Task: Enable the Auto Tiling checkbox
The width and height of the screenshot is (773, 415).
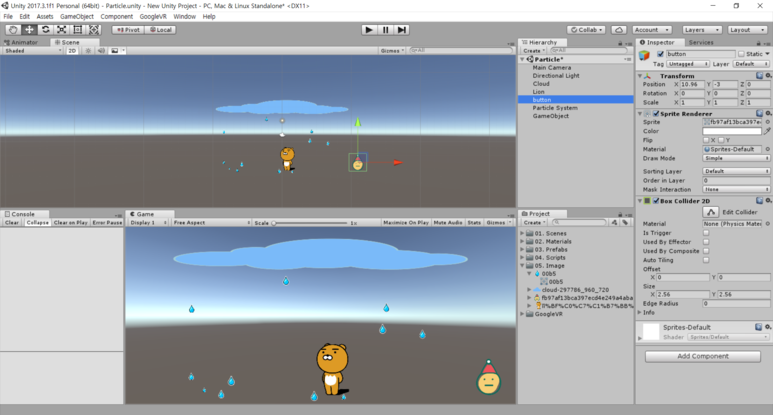Action: (706, 260)
